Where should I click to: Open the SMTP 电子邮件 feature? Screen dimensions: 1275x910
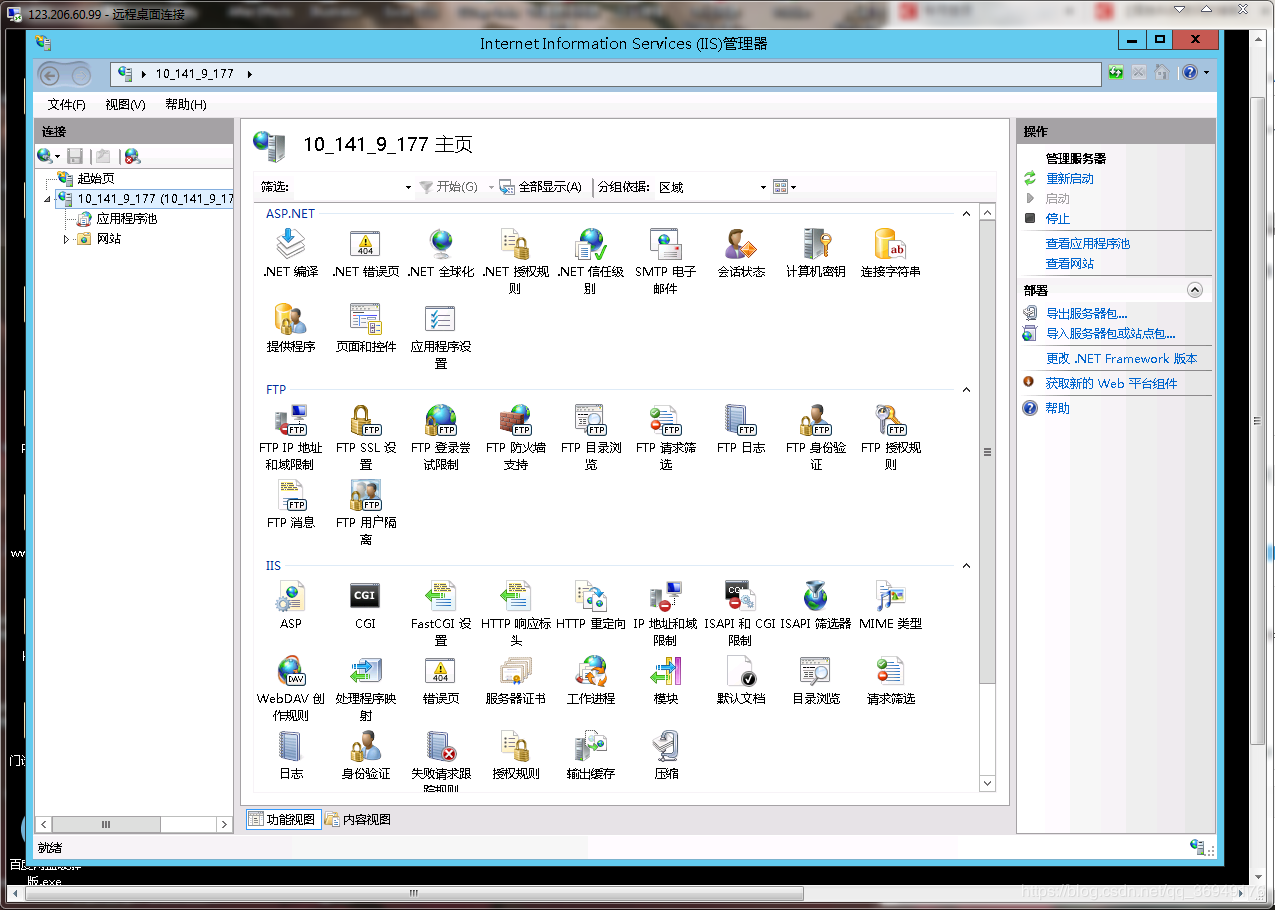665,261
